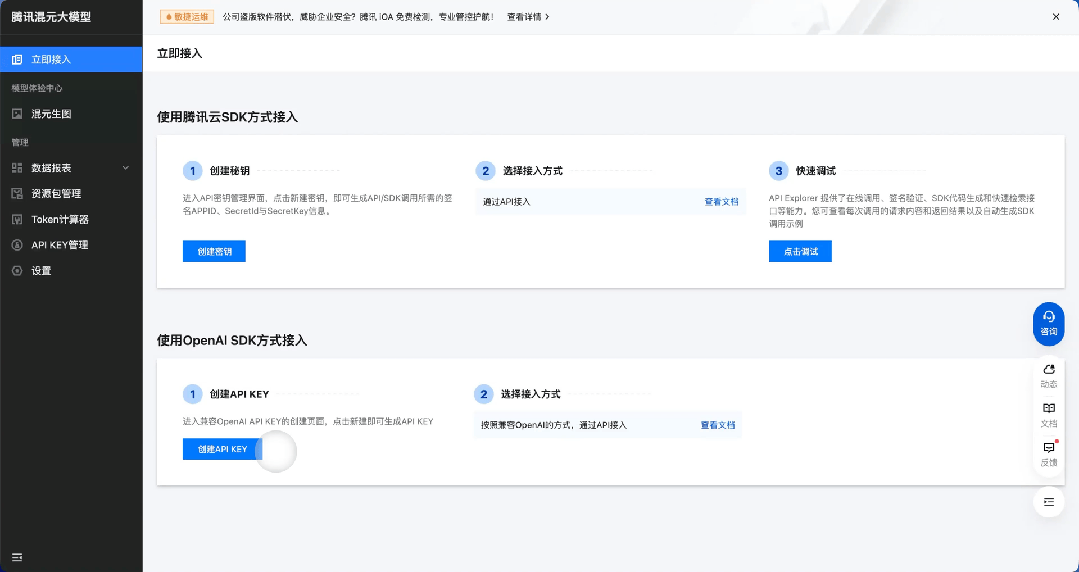Image resolution: width=1079 pixels, height=572 pixels.
Task: Expand the 数据报表 submenu chevron
Action: tap(126, 168)
